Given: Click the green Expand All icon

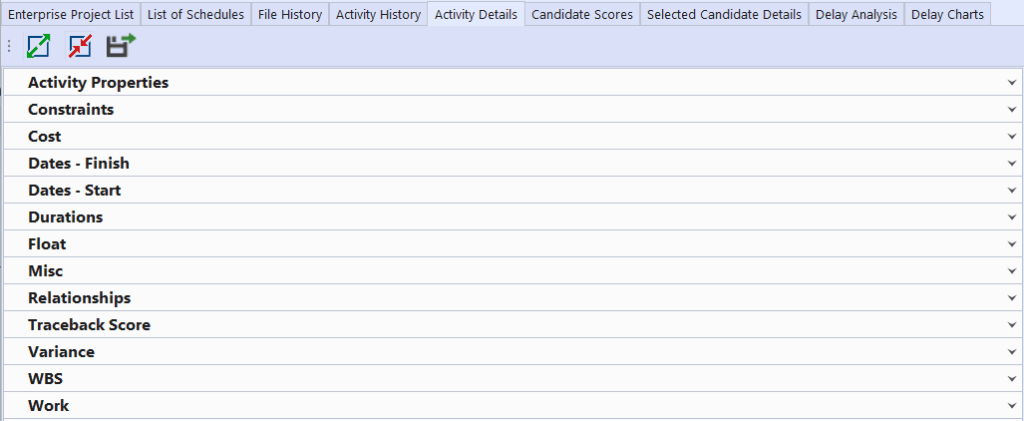Looking at the screenshot, I should point(38,46).
